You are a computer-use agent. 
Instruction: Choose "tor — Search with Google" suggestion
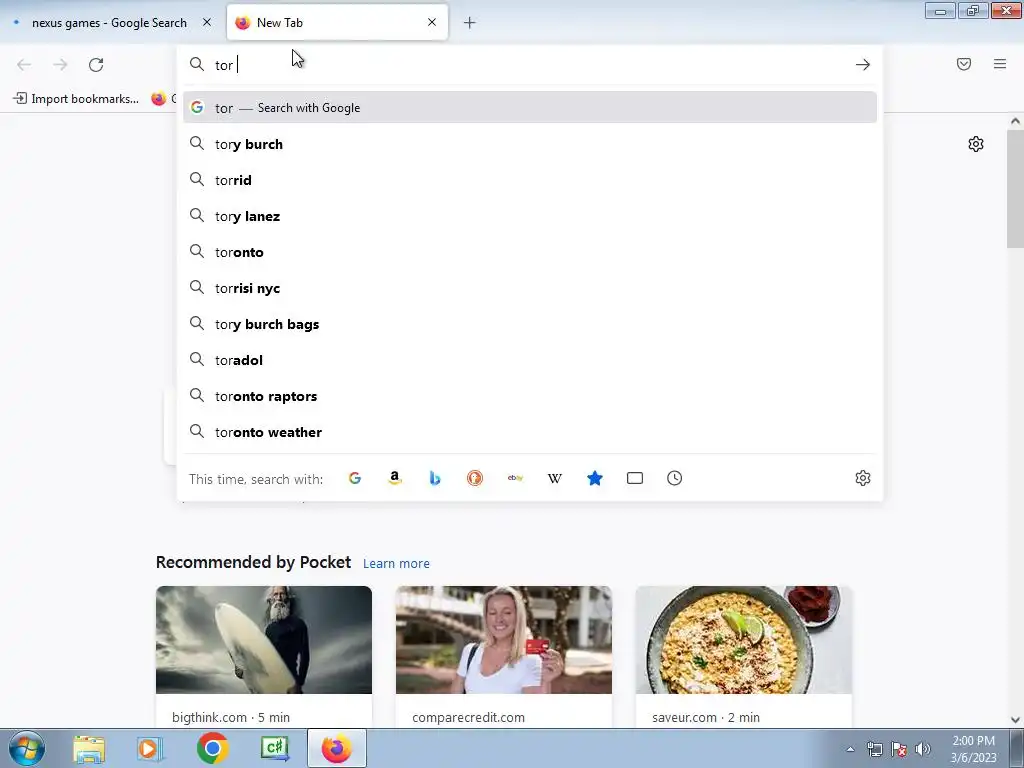[530, 108]
